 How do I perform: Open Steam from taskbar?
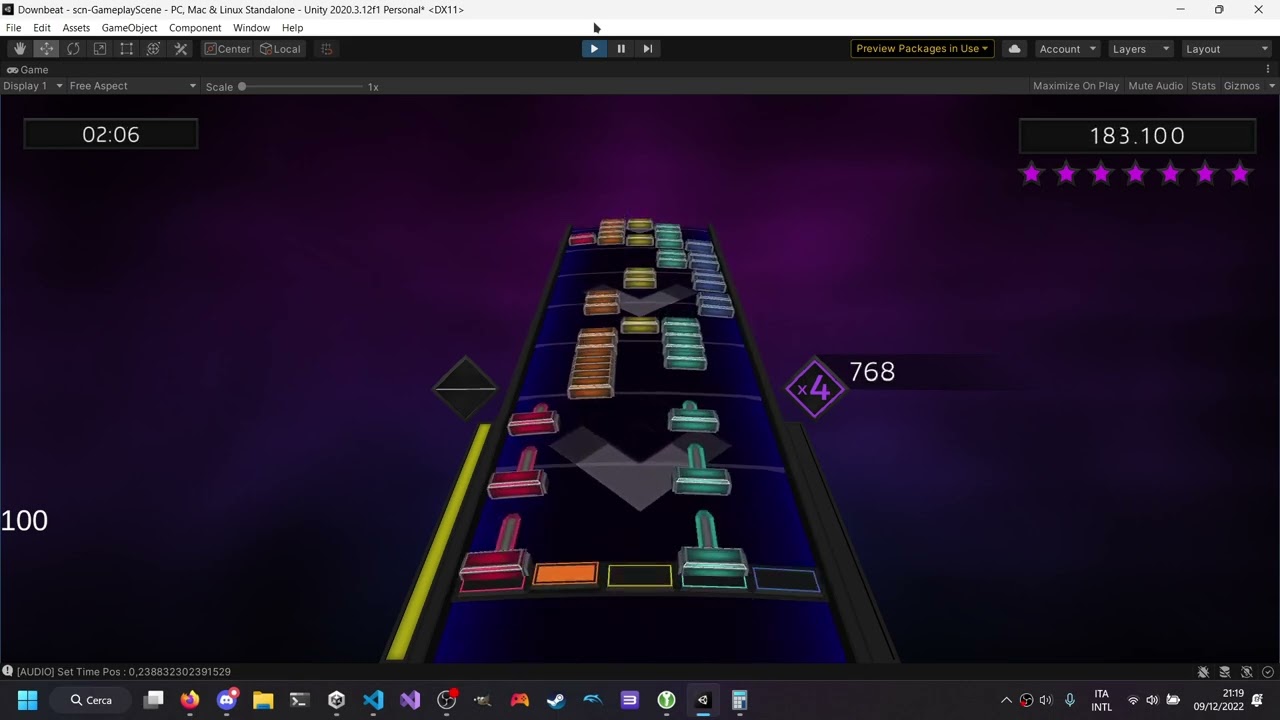pyautogui.click(x=556, y=700)
